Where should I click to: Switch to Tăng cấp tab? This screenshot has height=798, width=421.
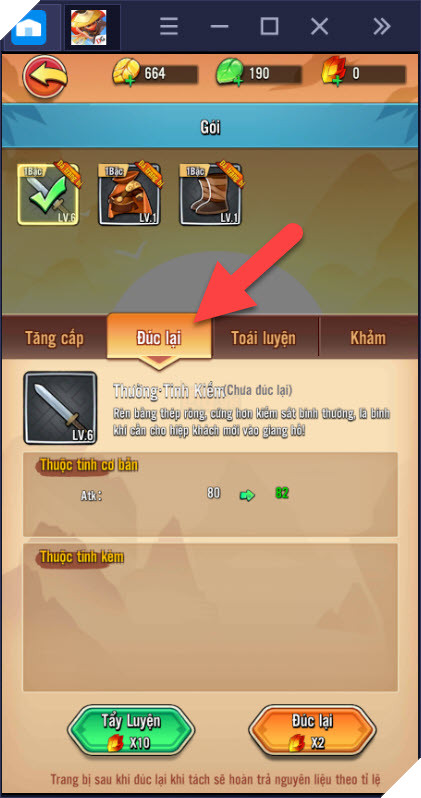[x=54, y=338]
